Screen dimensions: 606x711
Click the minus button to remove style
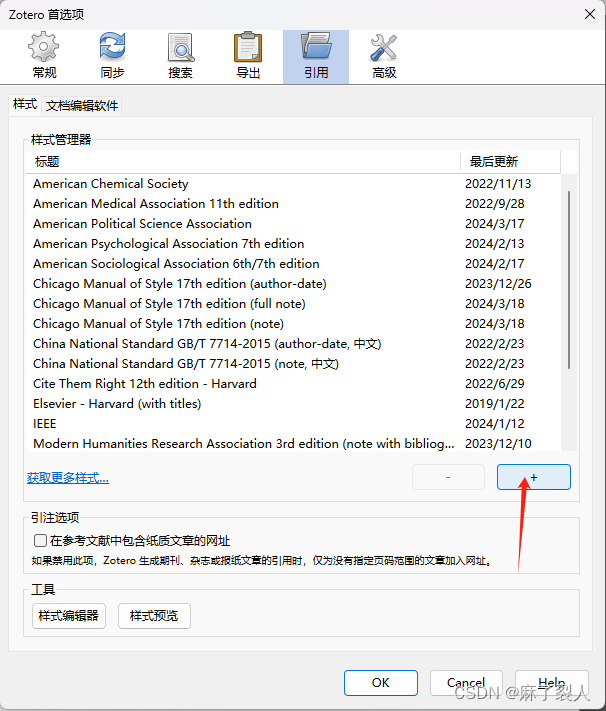[448, 477]
